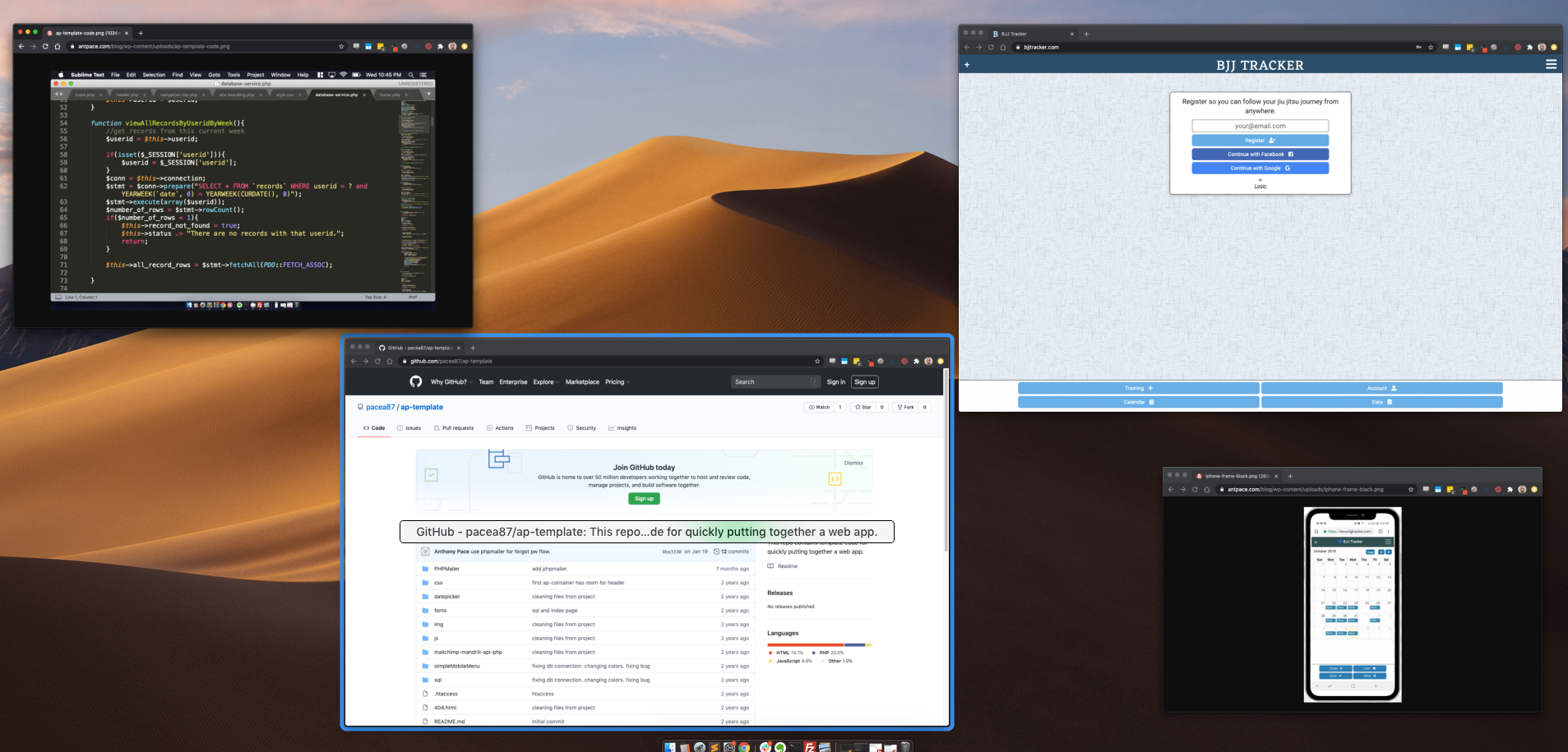
Task: Click the back arrow in the ap-template-code.png window
Action: (x=21, y=46)
